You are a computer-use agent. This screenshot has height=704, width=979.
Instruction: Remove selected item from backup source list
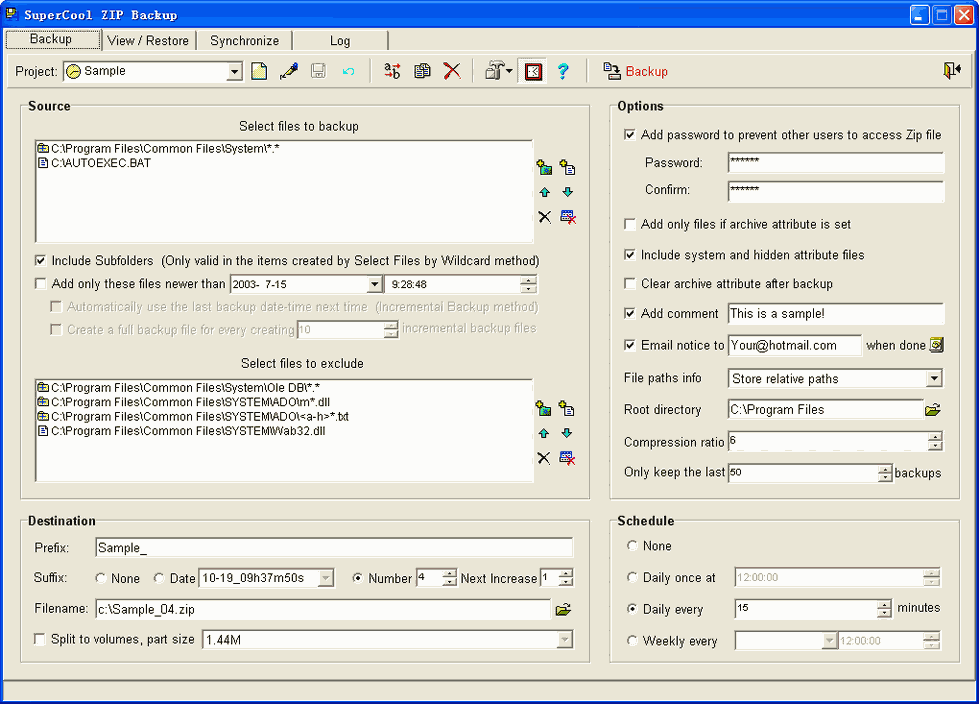point(544,217)
